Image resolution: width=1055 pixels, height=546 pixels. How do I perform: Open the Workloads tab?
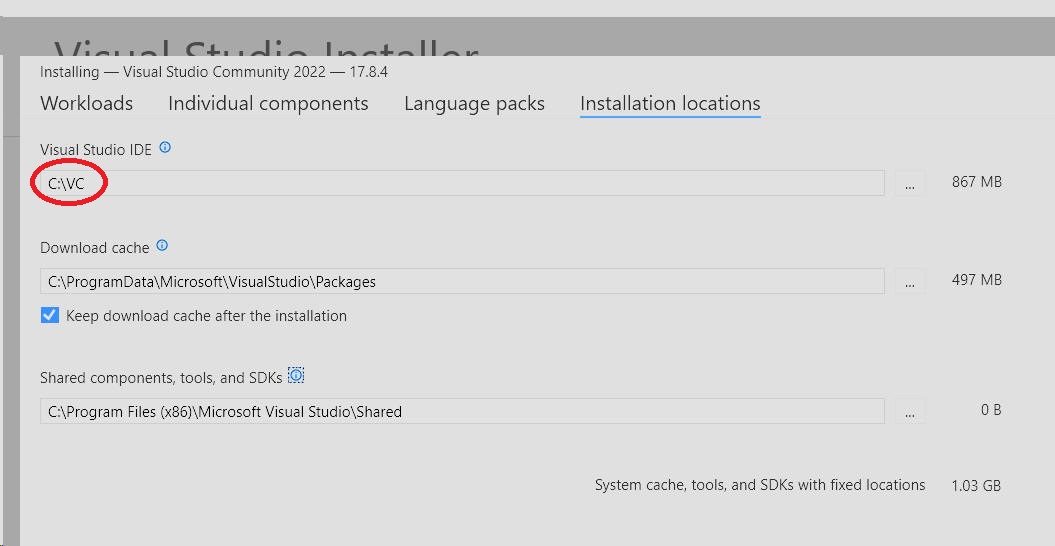87,104
